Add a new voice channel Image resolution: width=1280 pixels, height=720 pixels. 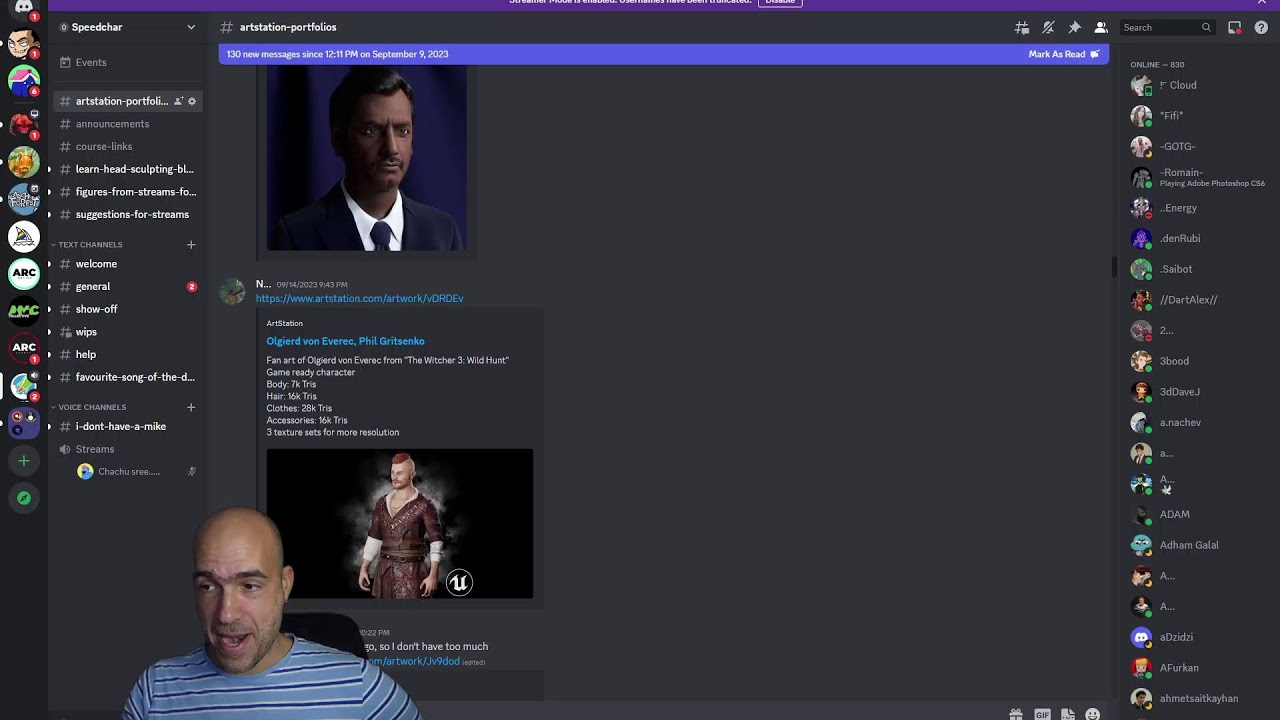[x=191, y=407]
